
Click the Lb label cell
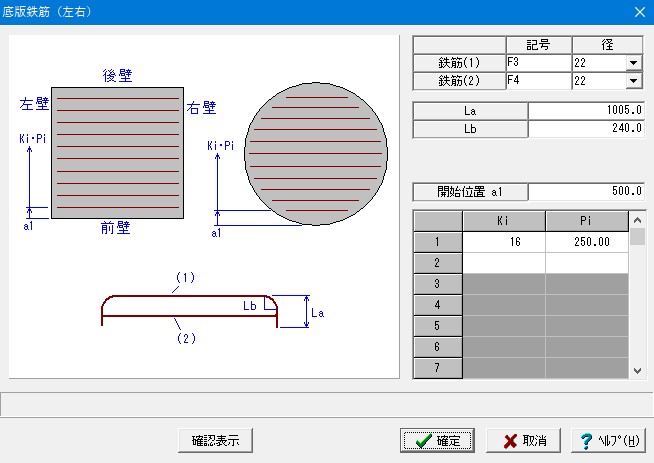coord(470,129)
